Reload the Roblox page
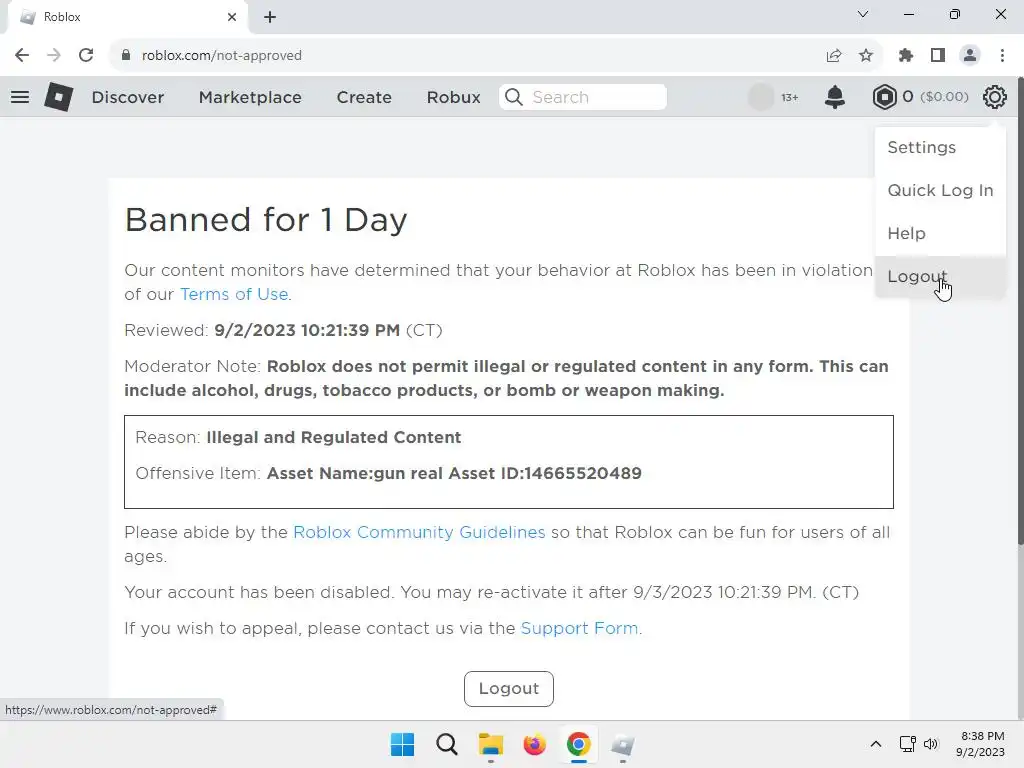 (86, 56)
